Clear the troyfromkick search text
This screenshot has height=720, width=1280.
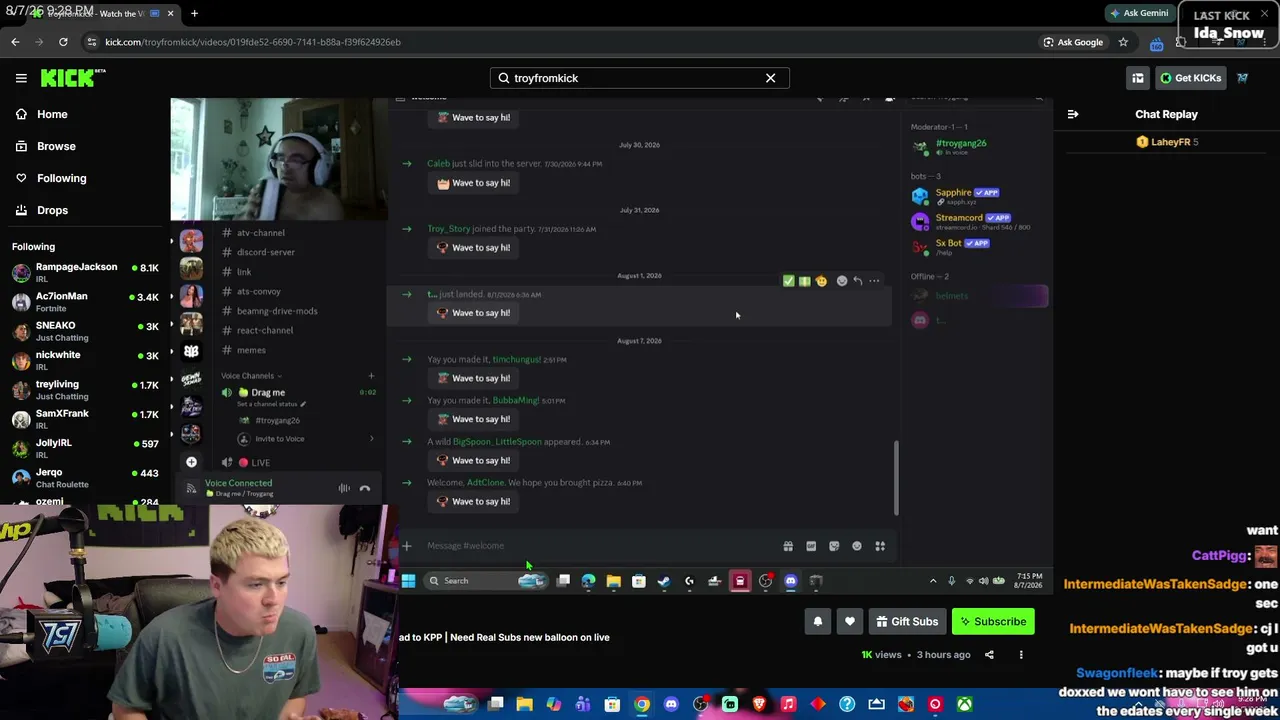(x=770, y=78)
